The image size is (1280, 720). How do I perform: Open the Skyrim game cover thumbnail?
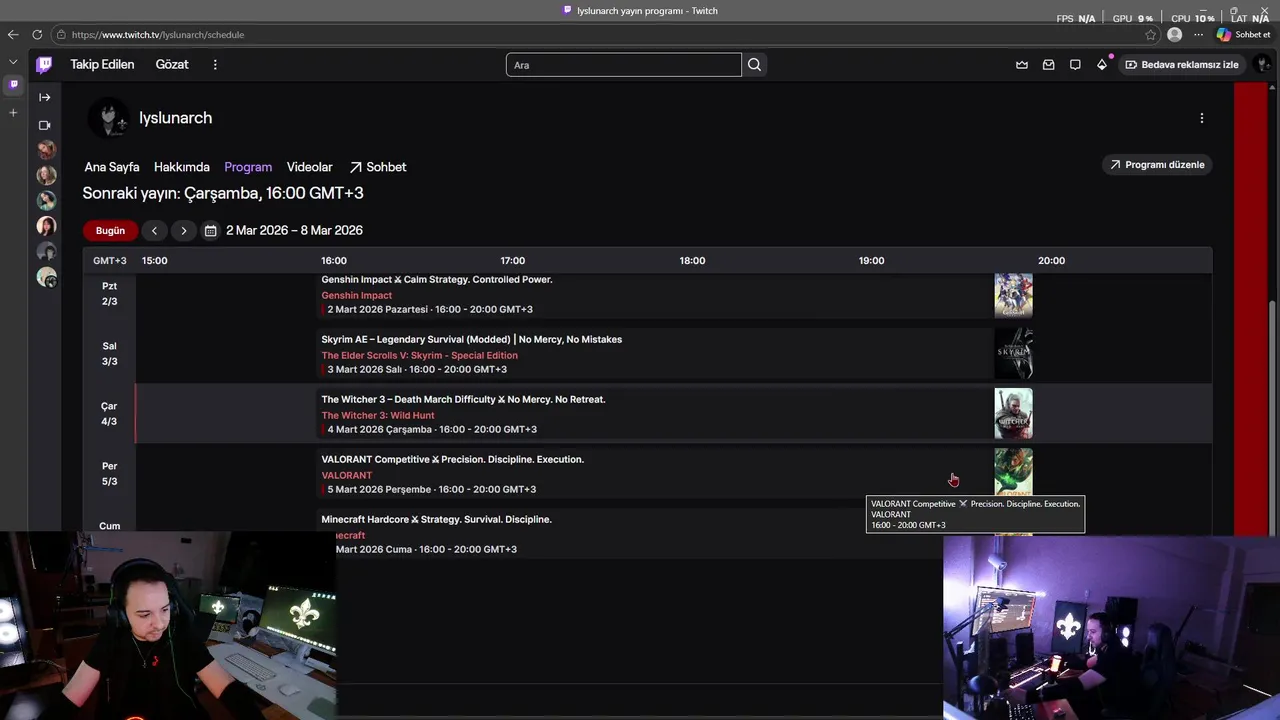click(1013, 354)
